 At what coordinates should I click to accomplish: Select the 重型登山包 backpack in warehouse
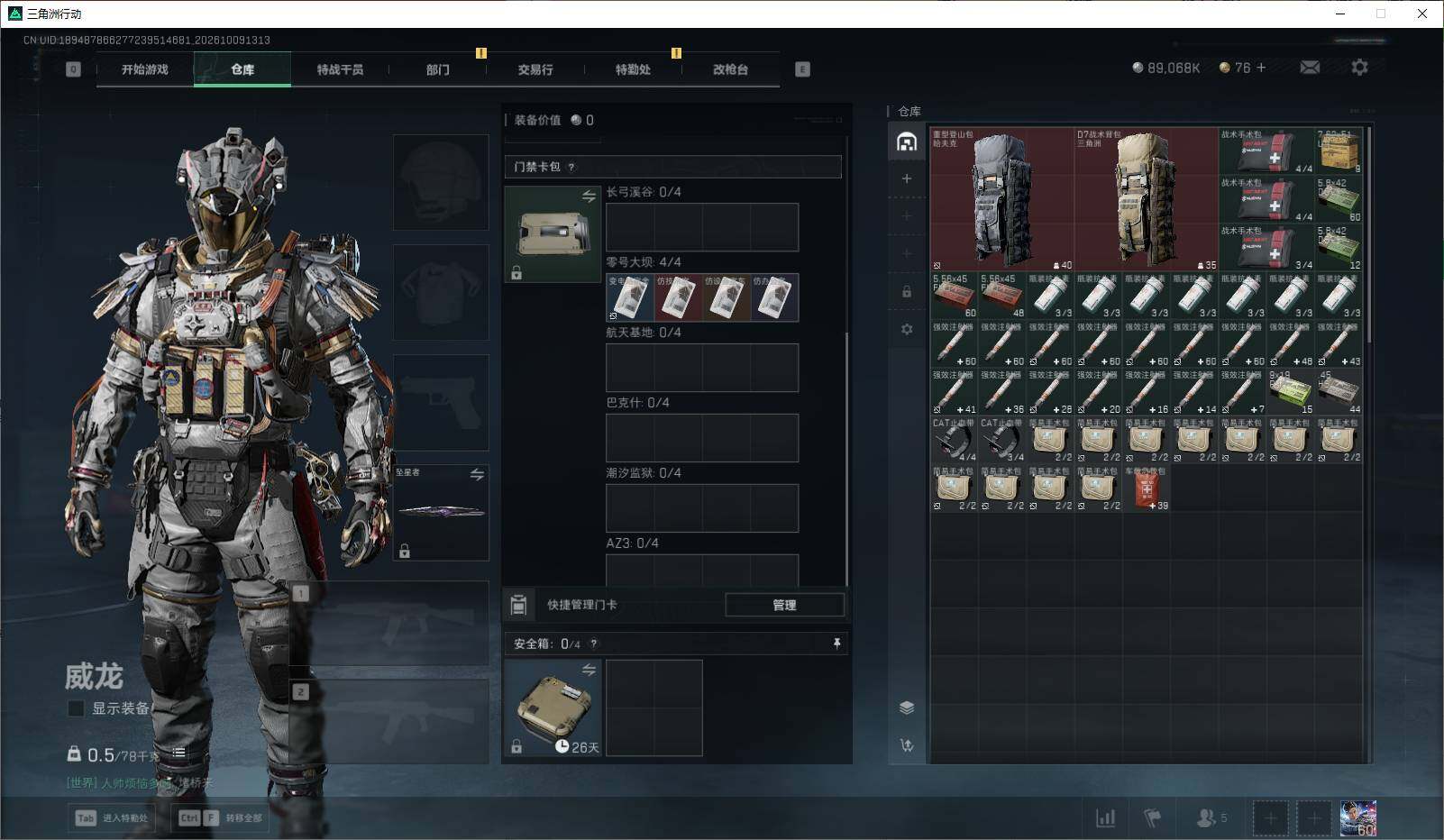click(1002, 199)
